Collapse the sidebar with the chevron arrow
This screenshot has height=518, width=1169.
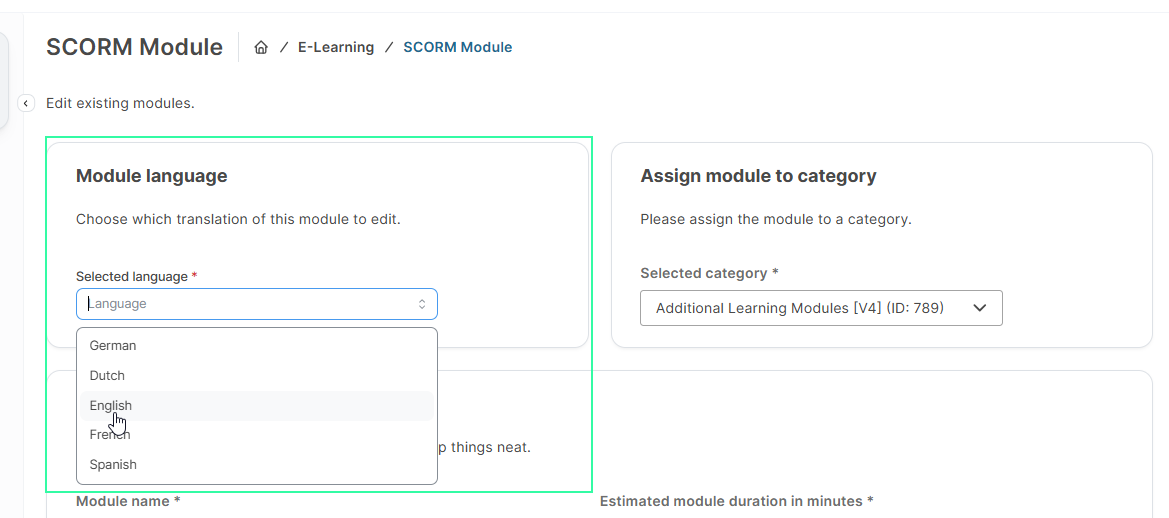pyautogui.click(x=27, y=103)
